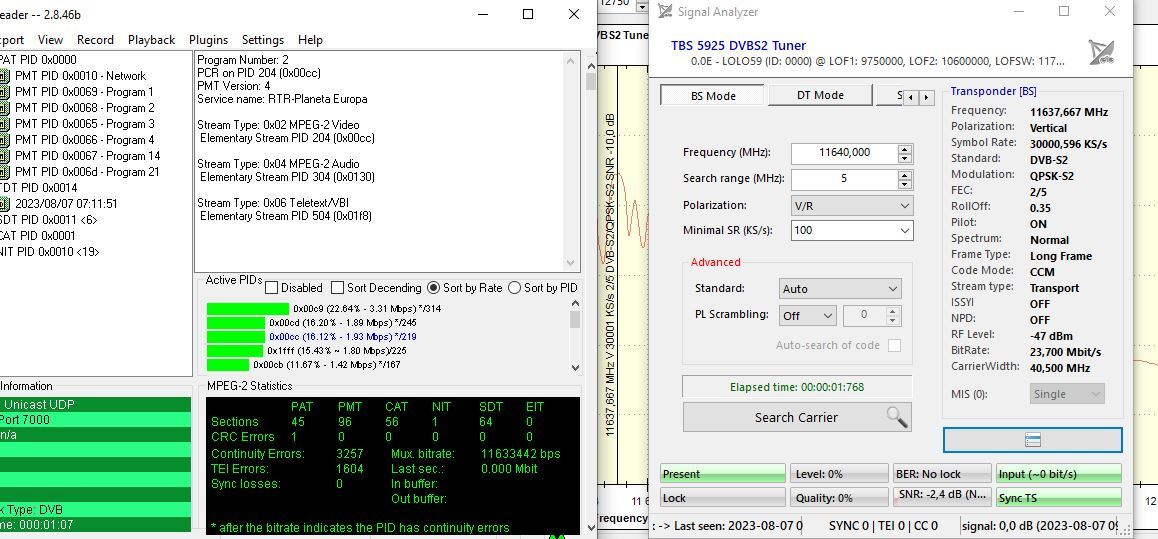Open the PL Scrambling Off dropdown
The width and height of the screenshot is (1158, 539).
[807, 315]
